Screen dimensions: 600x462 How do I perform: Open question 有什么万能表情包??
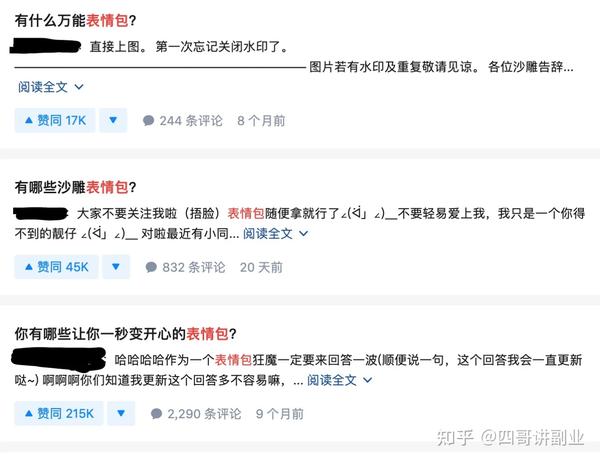click(x=75, y=20)
